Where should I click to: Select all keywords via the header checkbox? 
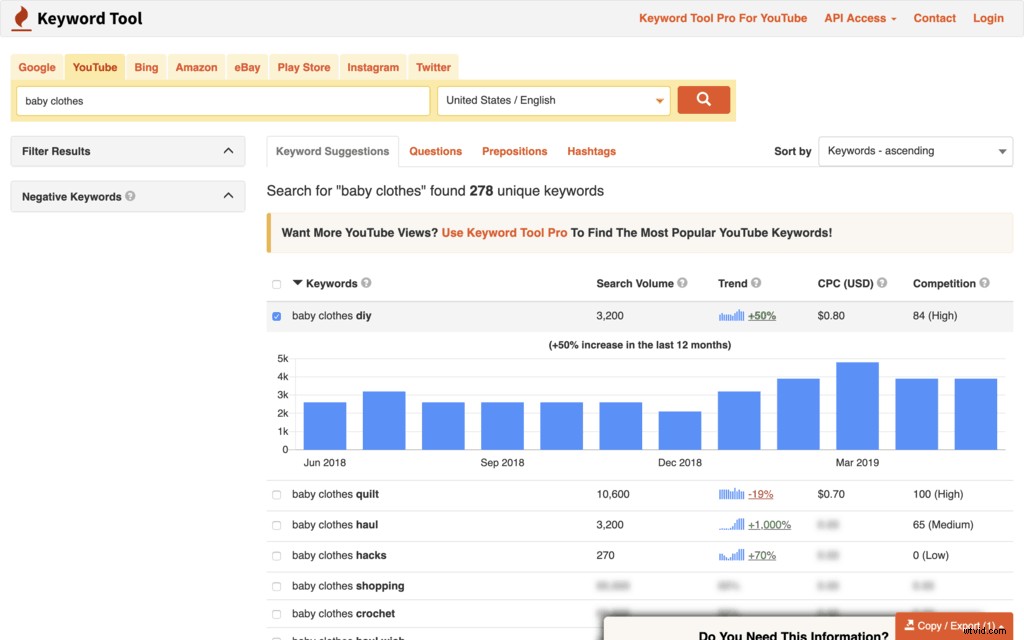point(276,283)
